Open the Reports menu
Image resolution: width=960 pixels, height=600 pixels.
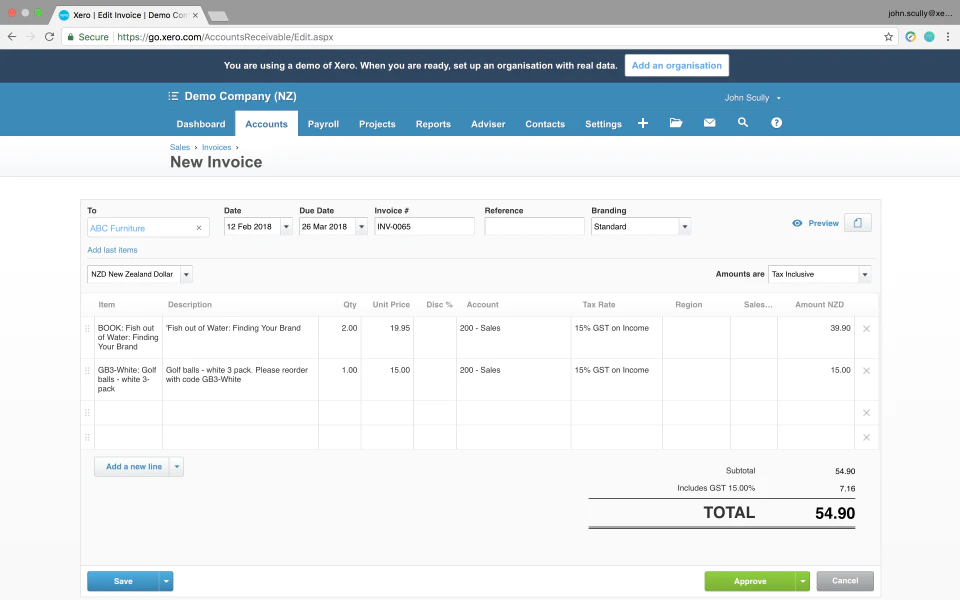[x=433, y=124]
